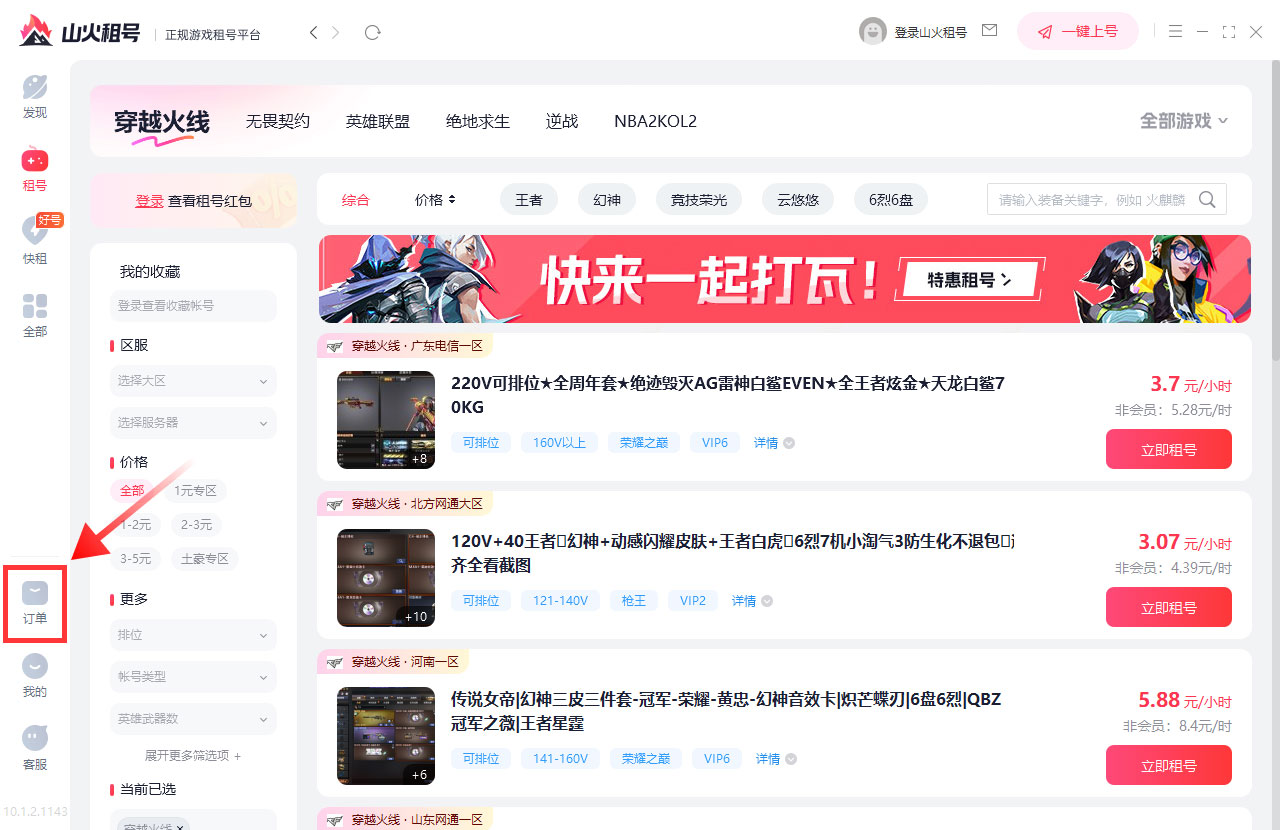Expand 详情 for the 120V+40王者 listing
Viewport: 1280px width, 830px height.
[x=752, y=601]
